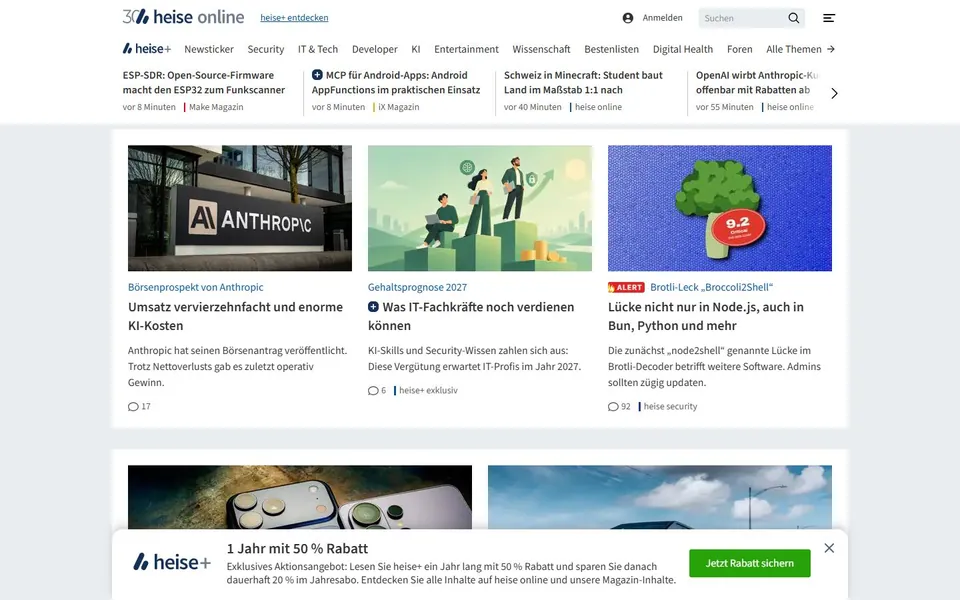The height and width of the screenshot is (600, 960).
Task: Open Brotli-Leck Broccoli2Shell kicker link
Action: pos(711,287)
